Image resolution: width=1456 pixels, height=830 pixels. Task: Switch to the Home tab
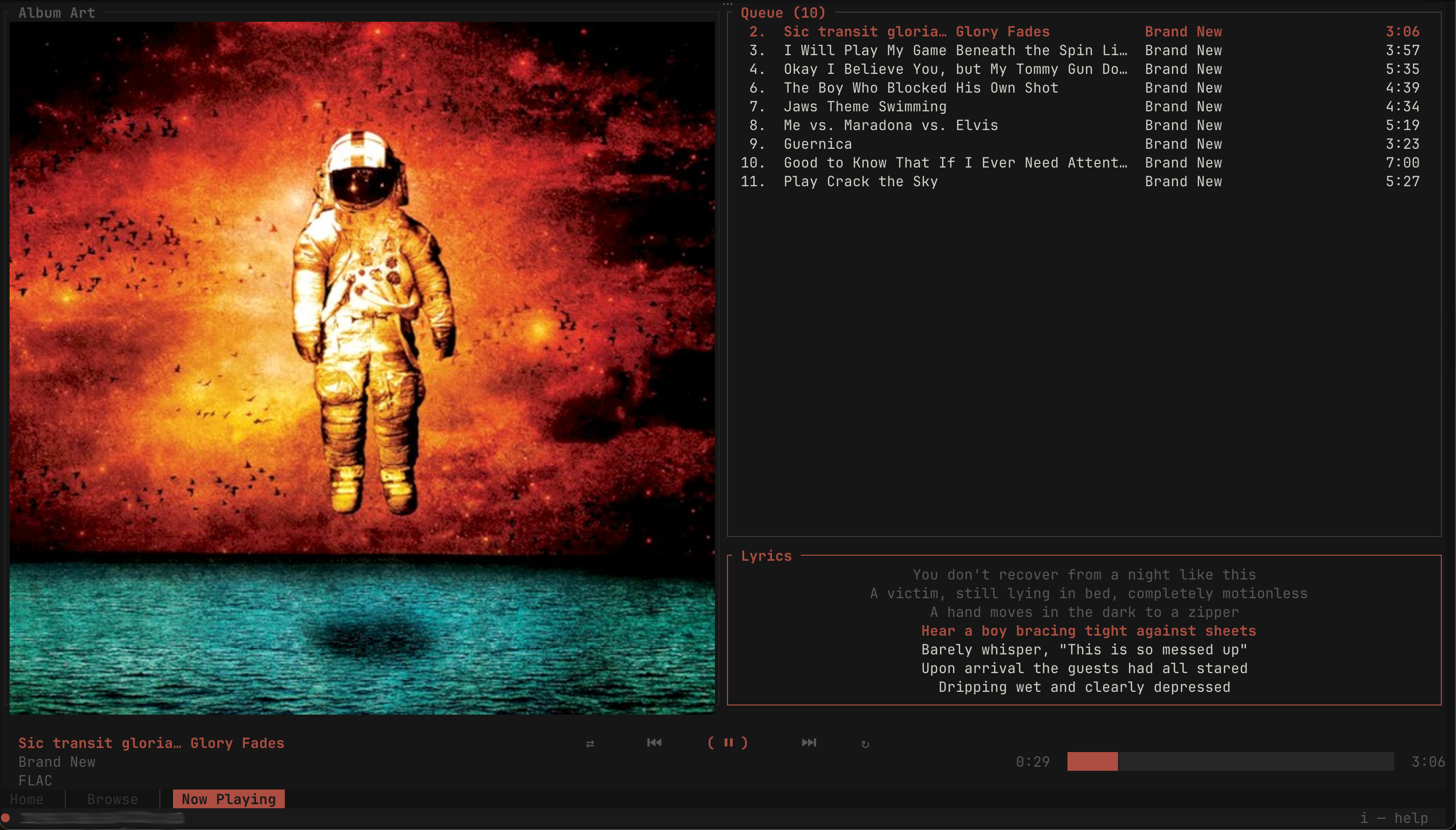point(27,799)
